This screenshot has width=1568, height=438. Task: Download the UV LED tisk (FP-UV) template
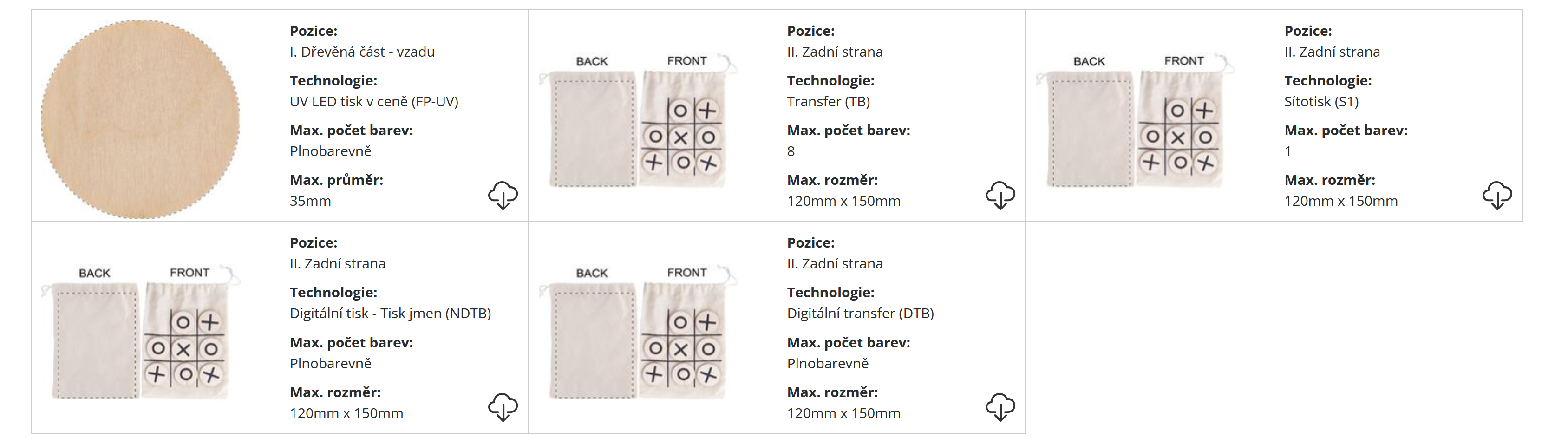[x=503, y=195]
